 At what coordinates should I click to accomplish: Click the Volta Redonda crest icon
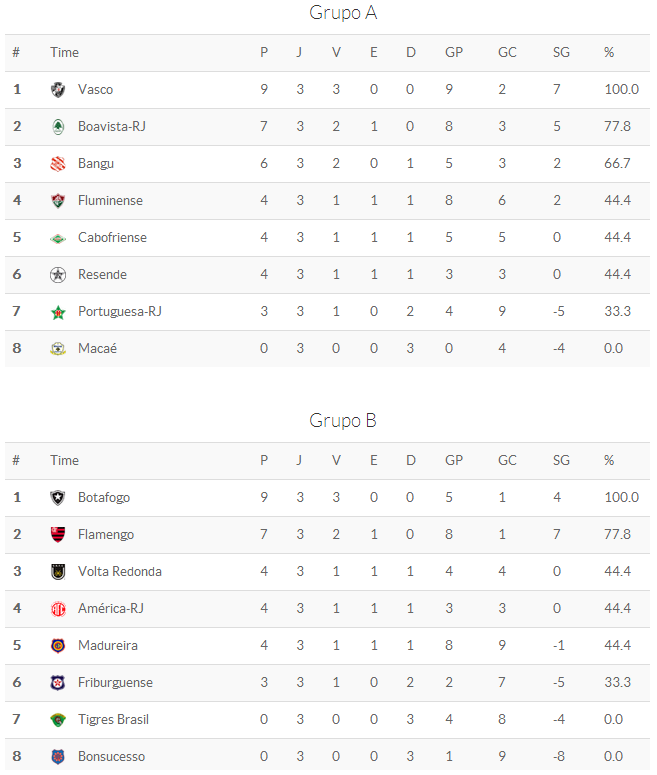pyautogui.click(x=58, y=572)
